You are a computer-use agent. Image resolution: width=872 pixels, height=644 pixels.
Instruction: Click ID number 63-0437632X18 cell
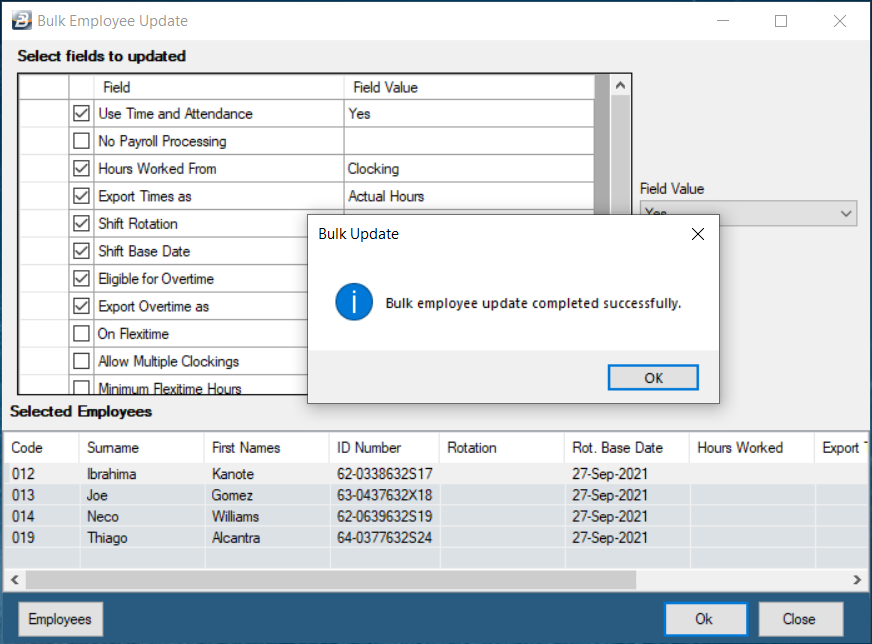[x=385, y=495]
